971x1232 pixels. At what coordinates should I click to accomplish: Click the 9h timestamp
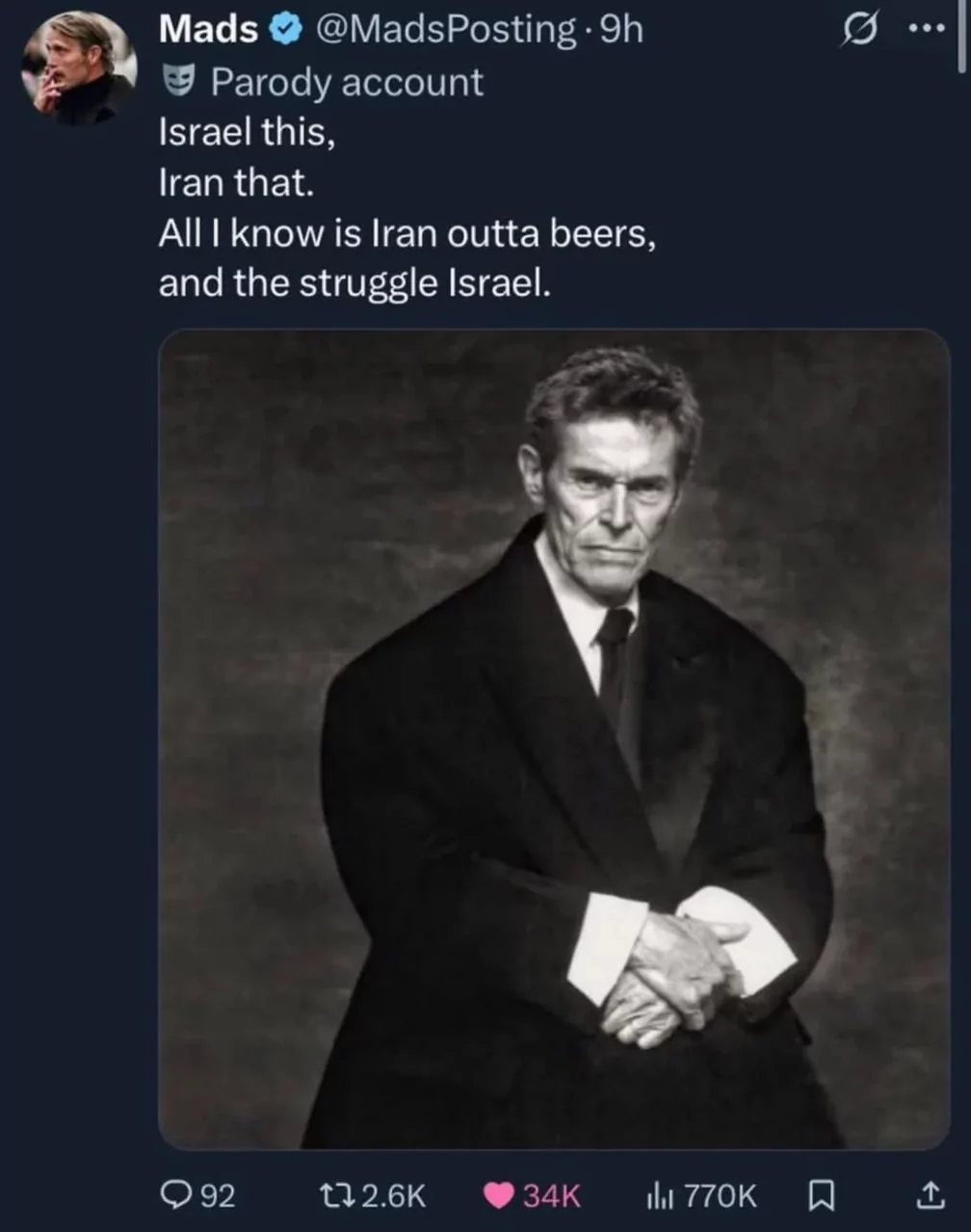pyautogui.click(x=620, y=30)
